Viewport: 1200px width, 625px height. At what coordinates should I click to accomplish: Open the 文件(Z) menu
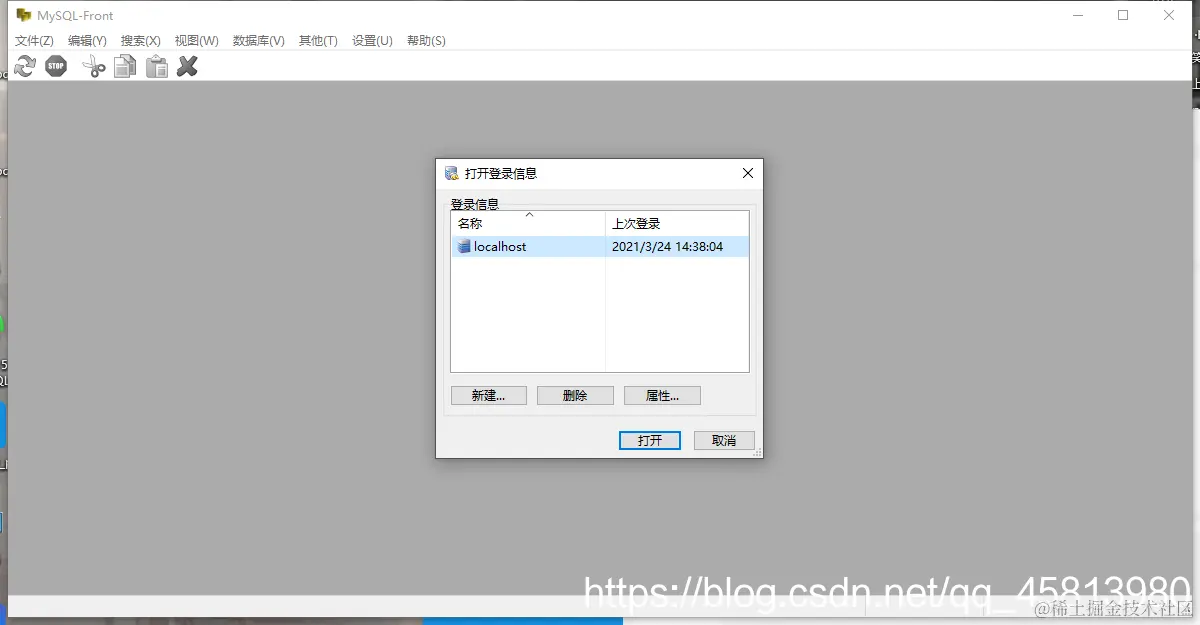pyautogui.click(x=33, y=40)
